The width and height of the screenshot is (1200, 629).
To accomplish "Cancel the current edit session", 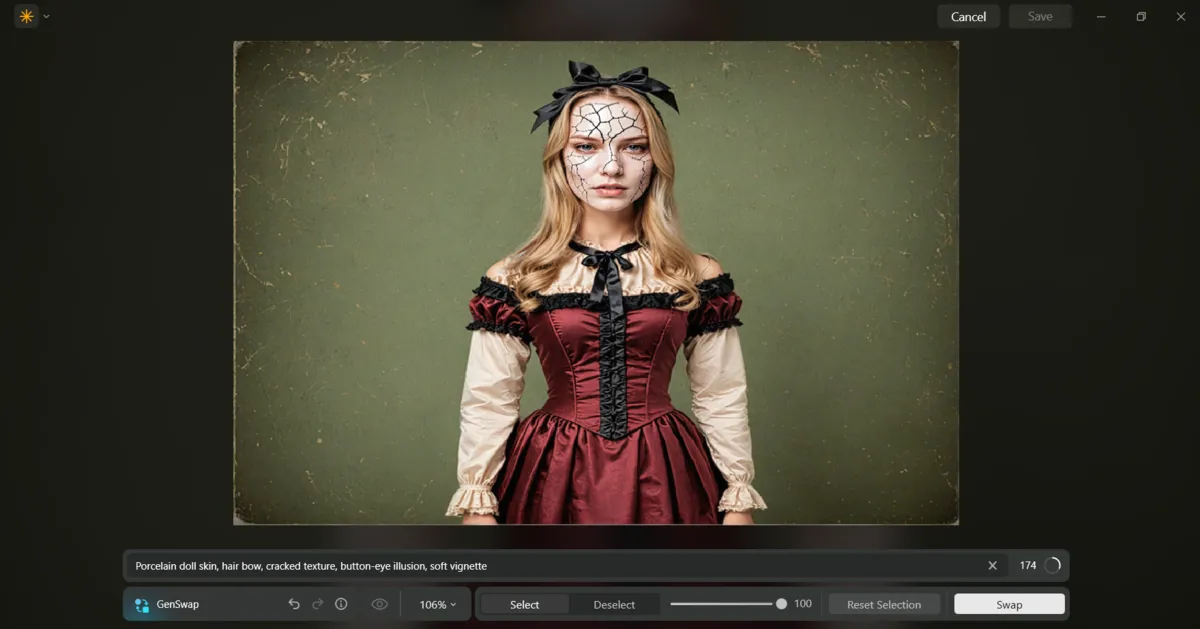I will click(967, 16).
